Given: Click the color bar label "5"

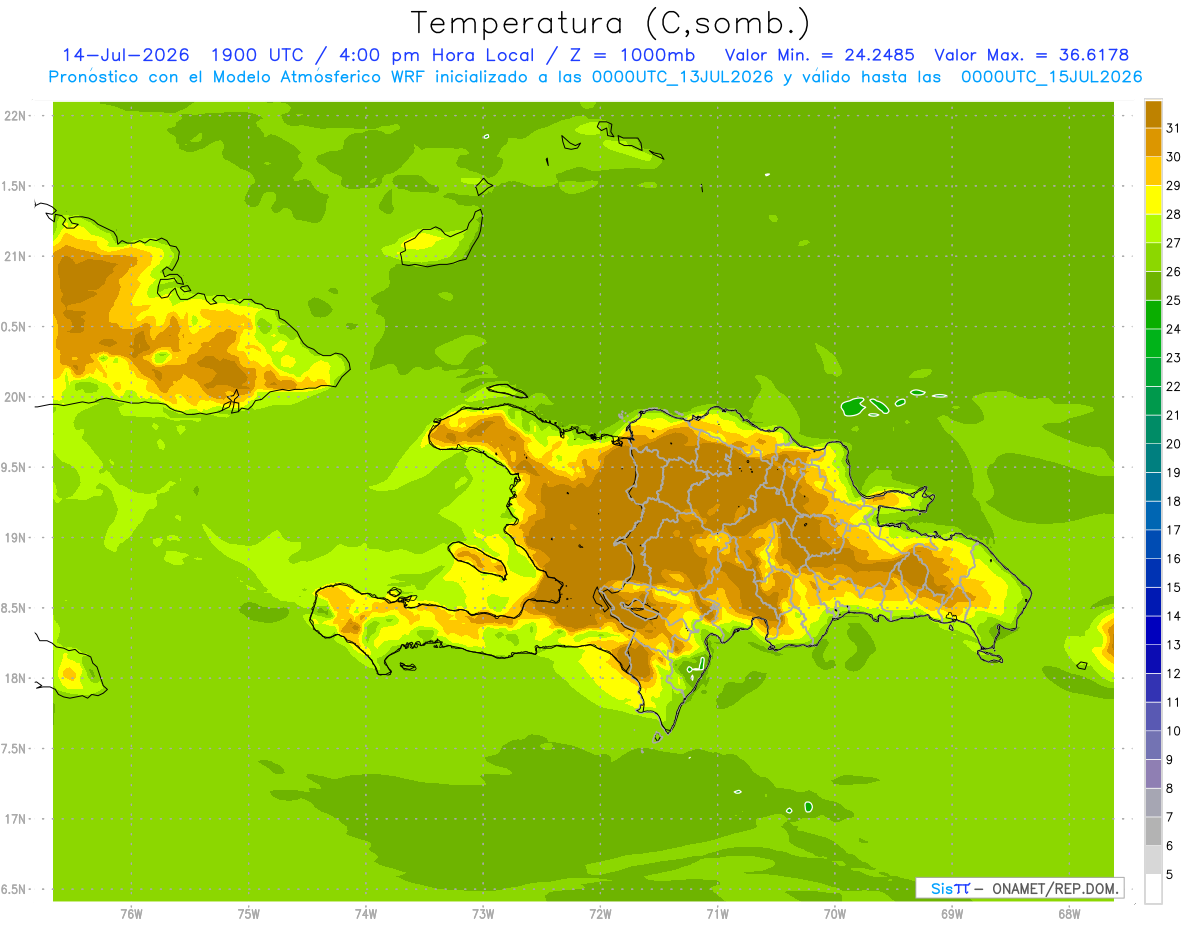Looking at the screenshot, I should click(1170, 875).
